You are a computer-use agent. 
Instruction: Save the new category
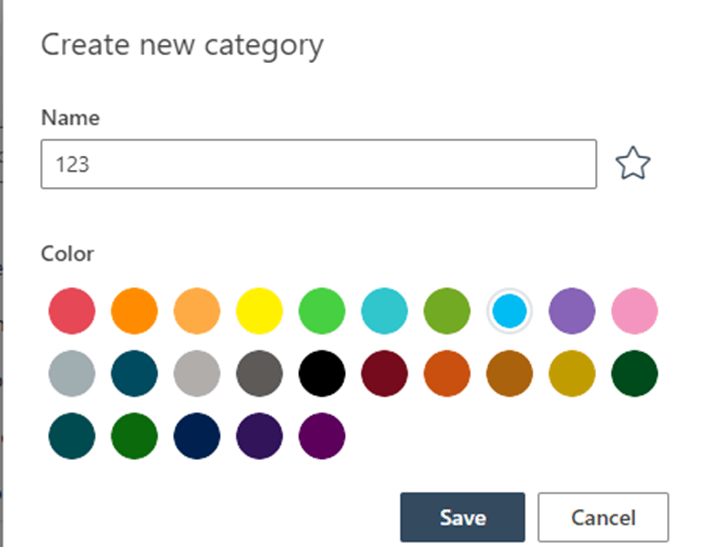462,517
